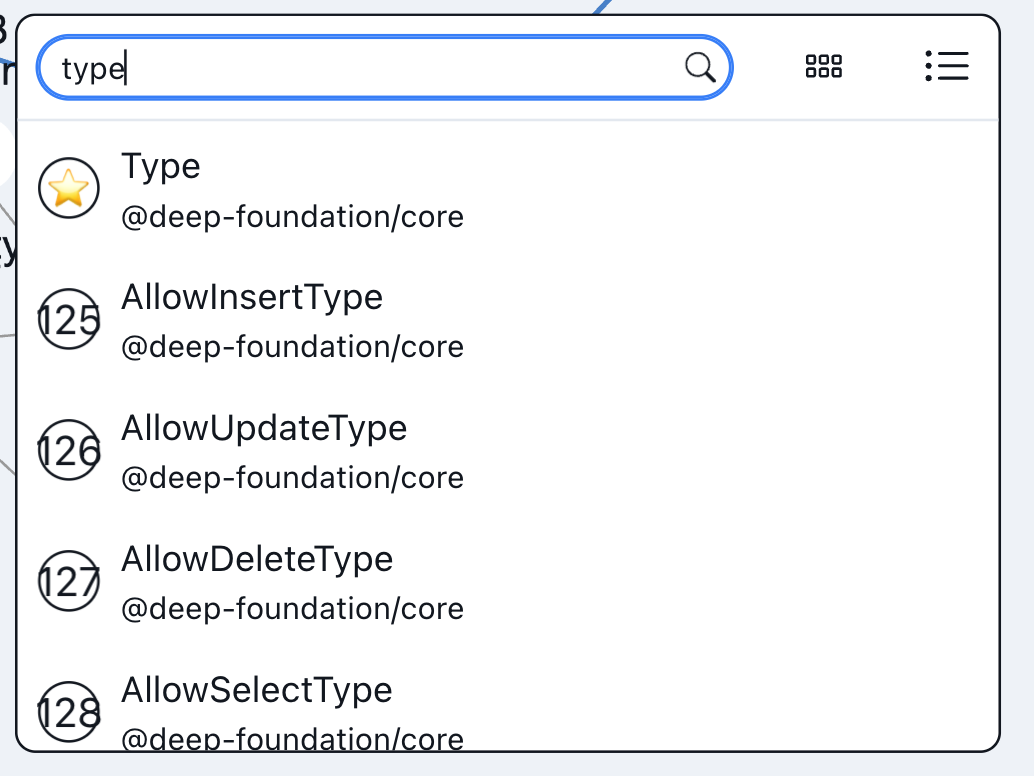Click package label under AllowDeleteType
The image size is (1034, 776).
pyautogui.click(x=292, y=609)
